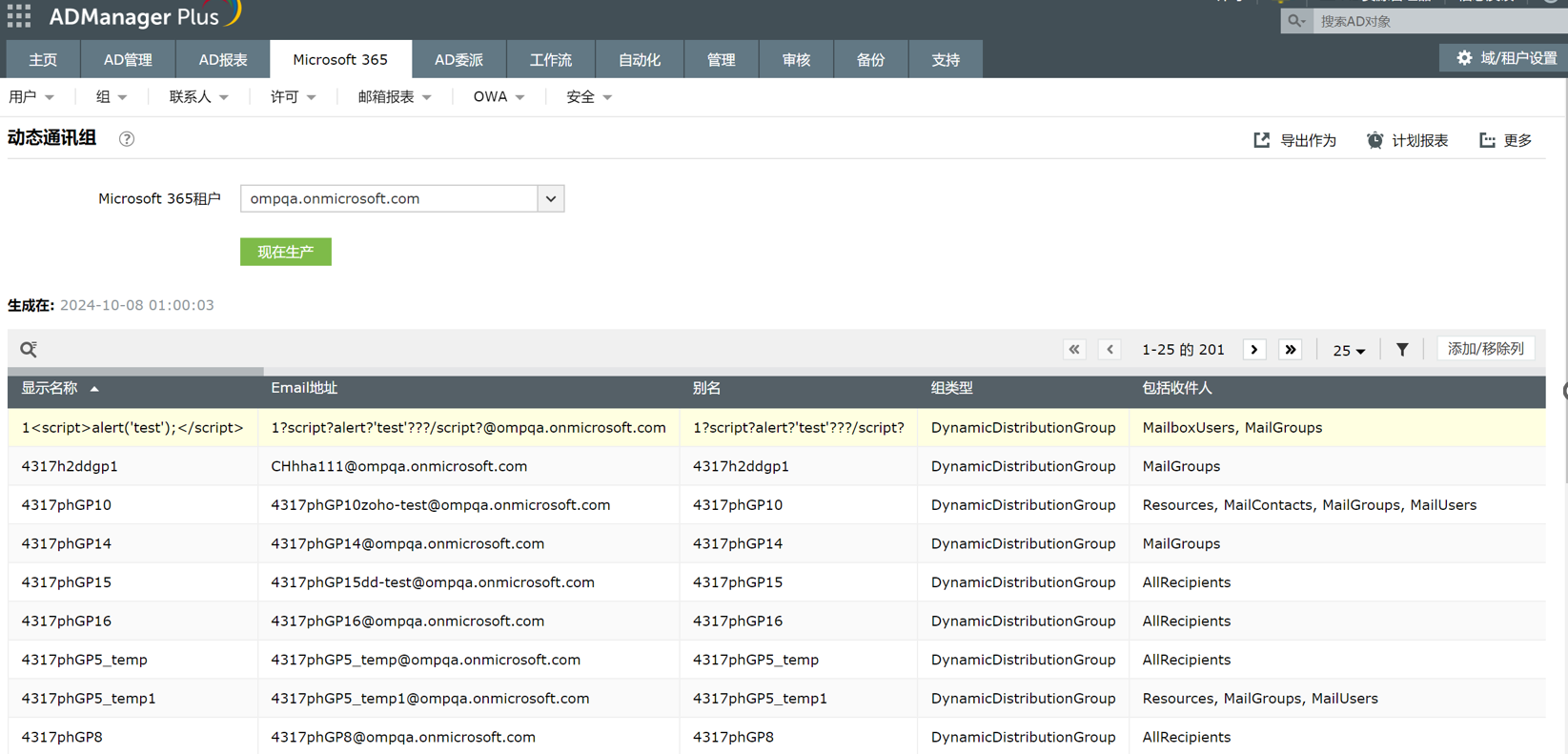Image resolution: width=1568 pixels, height=754 pixels.
Task: Click the green 现在生产 button
Action: click(x=285, y=252)
